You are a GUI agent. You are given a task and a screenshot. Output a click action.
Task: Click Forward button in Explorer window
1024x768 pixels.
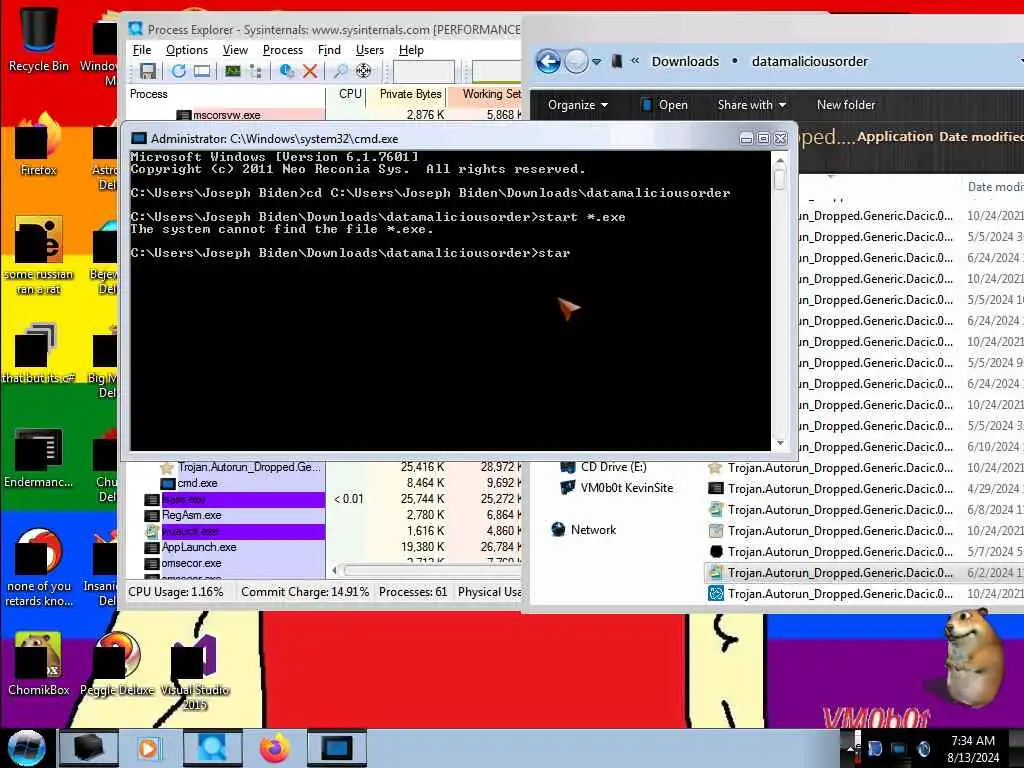click(576, 62)
